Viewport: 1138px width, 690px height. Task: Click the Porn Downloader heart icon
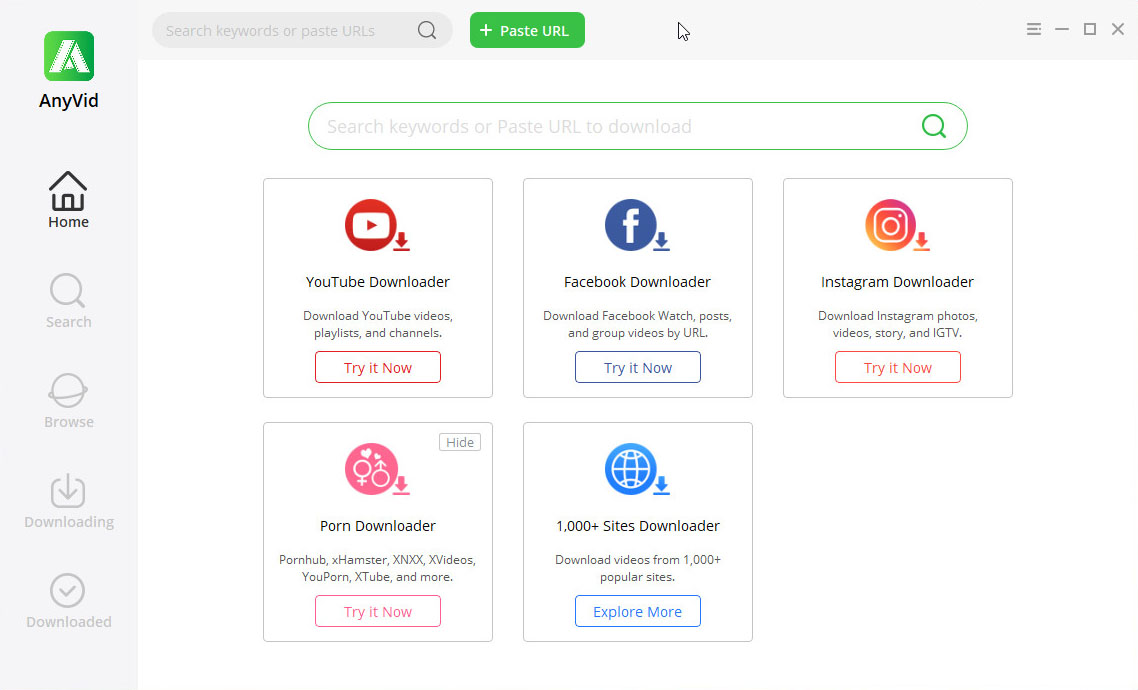point(377,469)
